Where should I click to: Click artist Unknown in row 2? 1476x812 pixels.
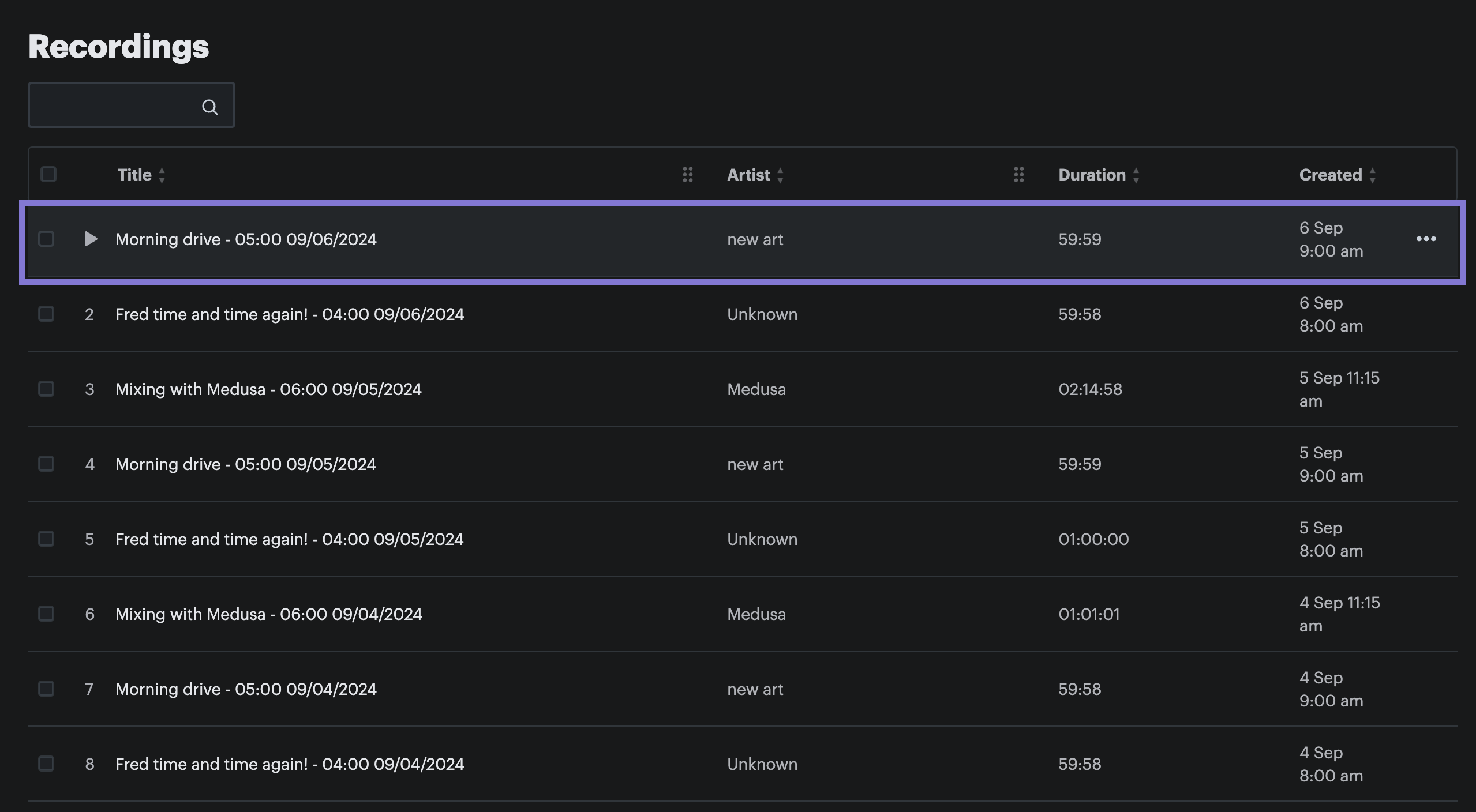click(x=762, y=314)
